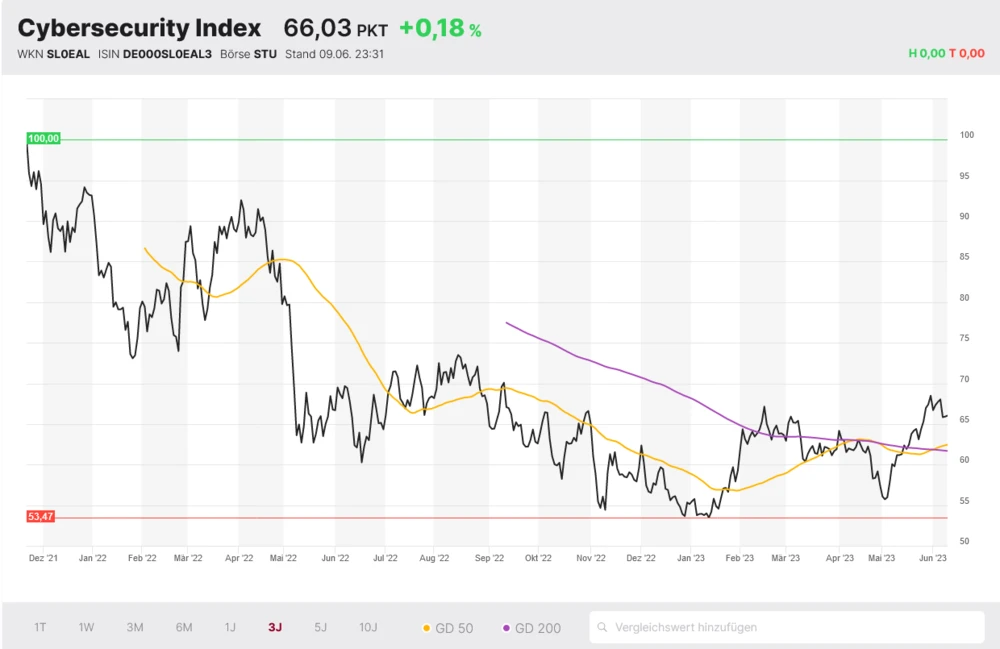Click the red T 0,00 value
1000x649 pixels.
pyautogui.click(x=966, y=54)
